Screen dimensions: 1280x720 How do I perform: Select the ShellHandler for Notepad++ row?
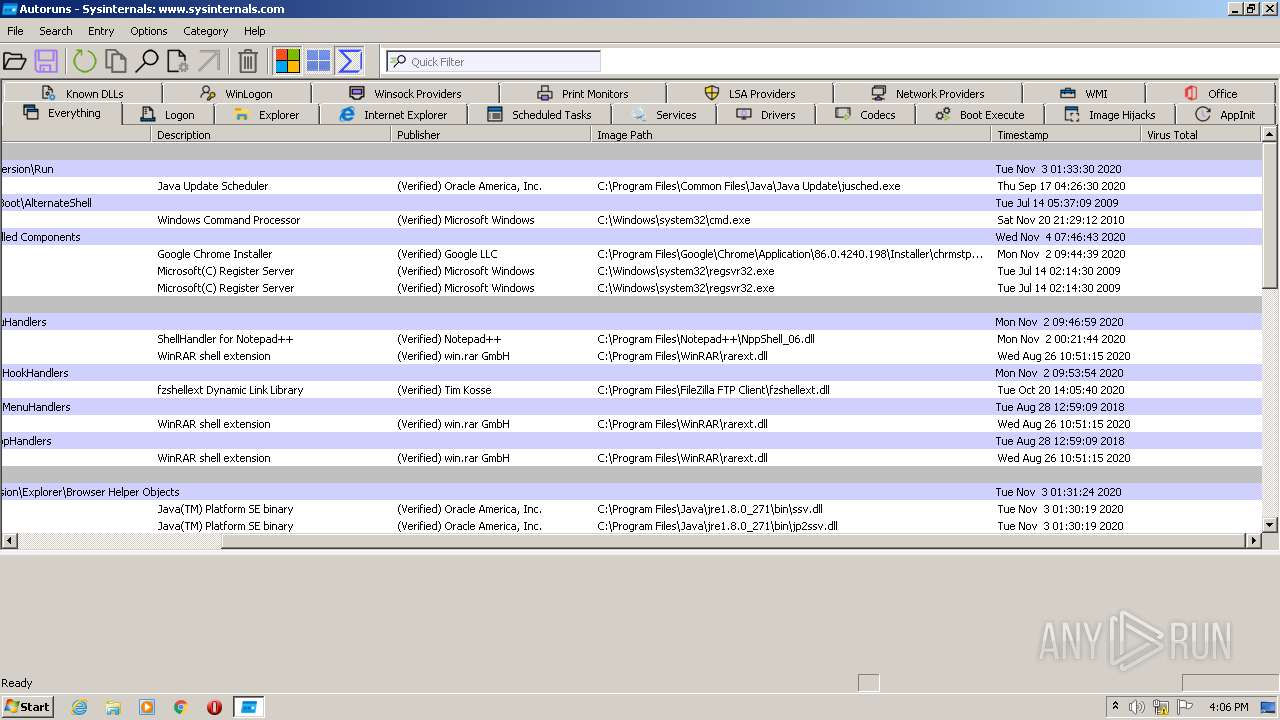point(632,339)
